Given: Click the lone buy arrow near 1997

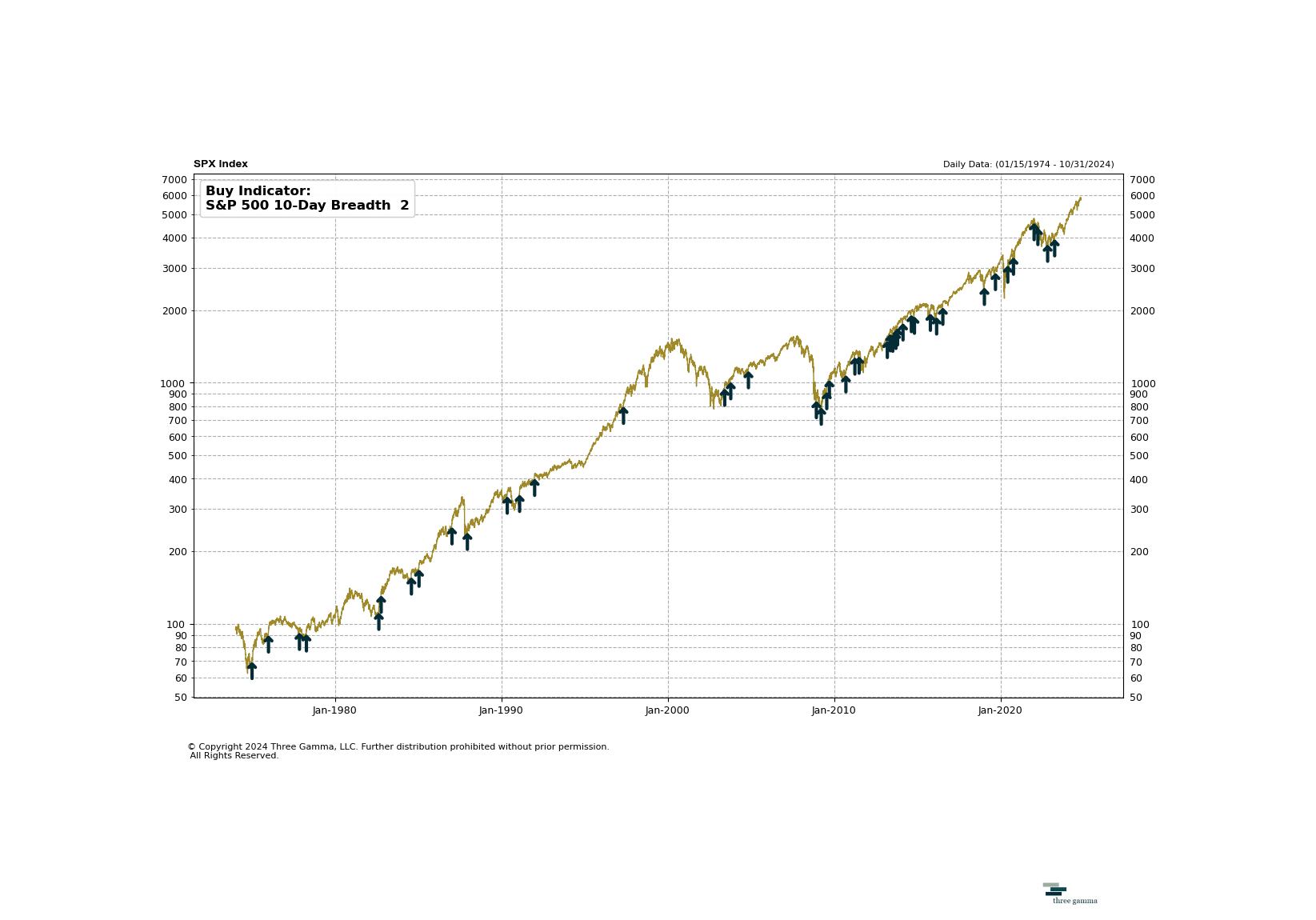Looking at the screenshot, I should (623, 415).
